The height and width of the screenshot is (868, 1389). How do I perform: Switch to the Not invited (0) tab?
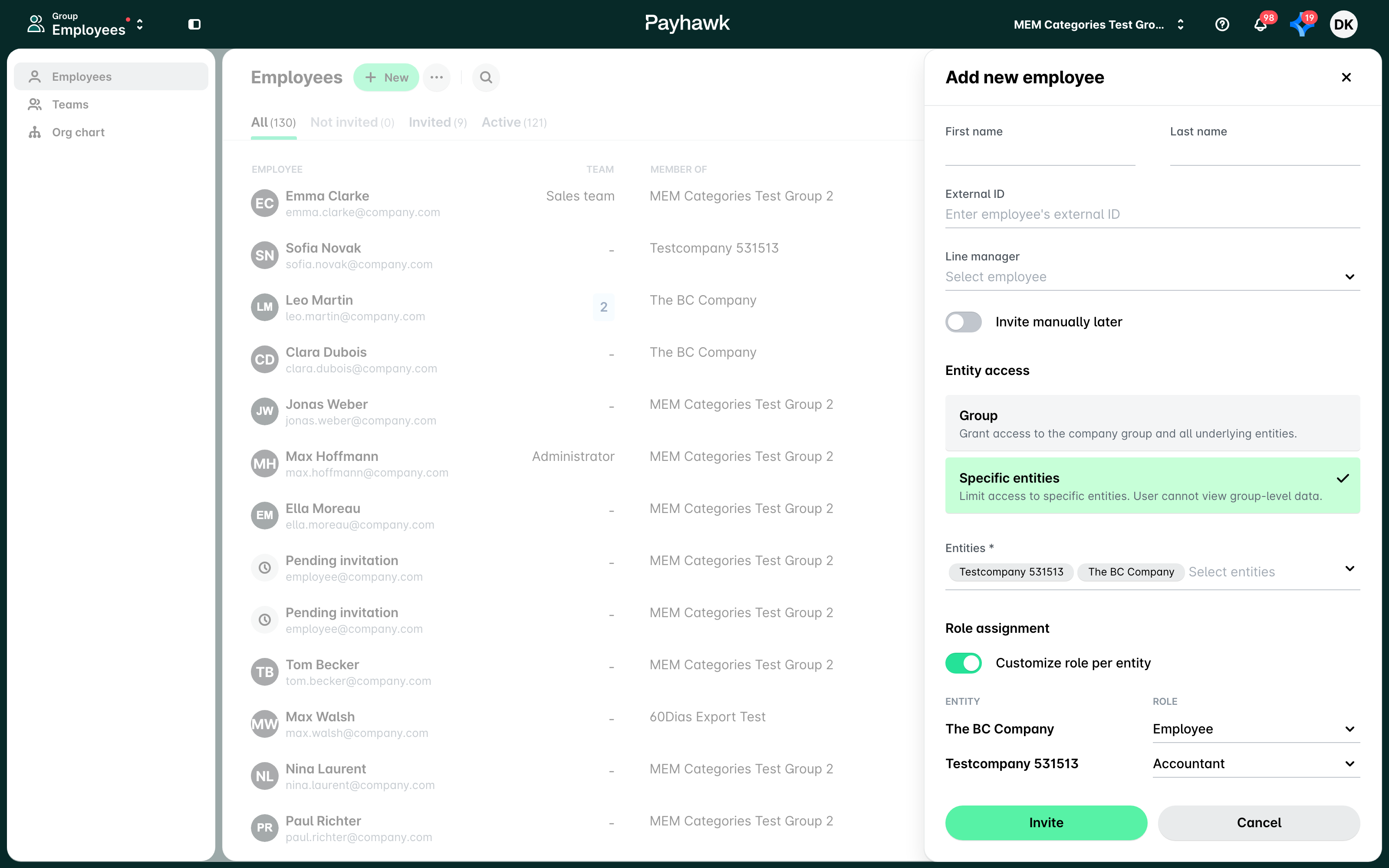coord(352,122)
